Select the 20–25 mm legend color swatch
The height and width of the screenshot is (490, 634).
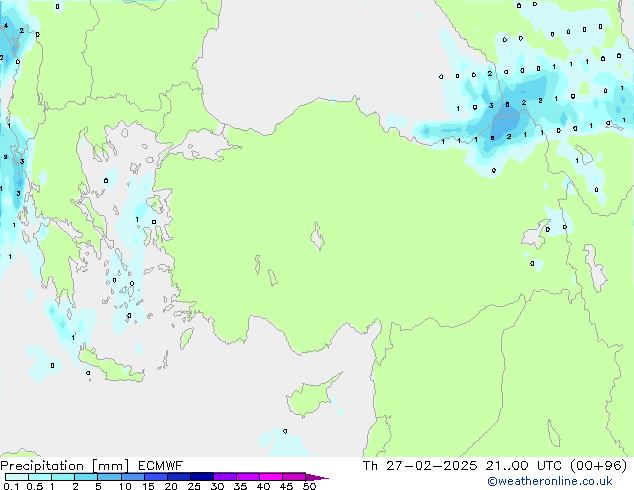[178, 477]
